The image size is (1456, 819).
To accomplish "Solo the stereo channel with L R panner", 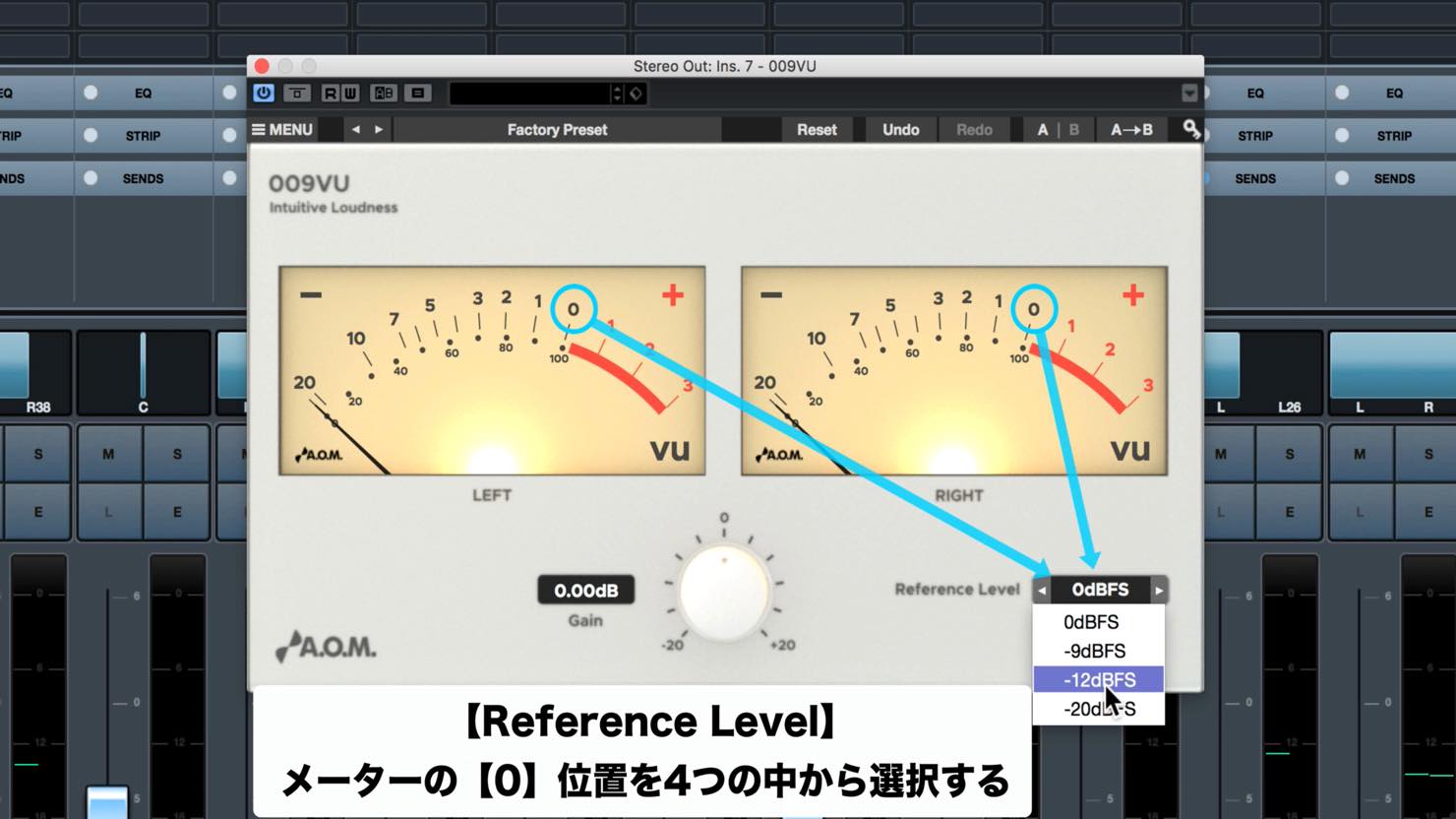I will coord(1428,454).
